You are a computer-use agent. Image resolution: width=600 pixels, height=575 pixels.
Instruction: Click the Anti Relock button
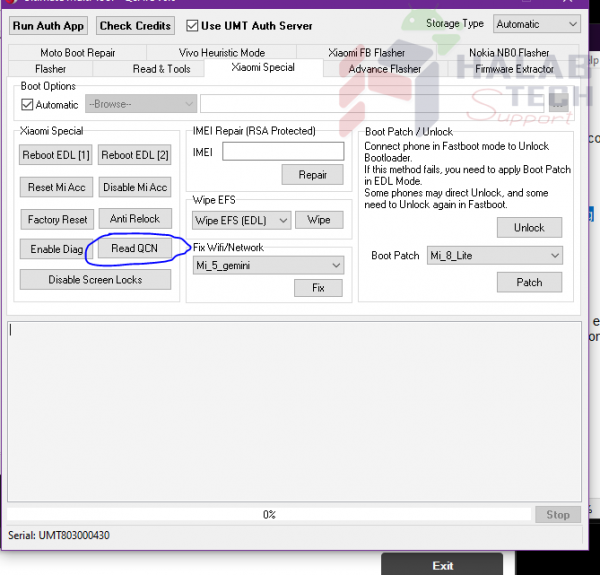click(x=135, y=218)
